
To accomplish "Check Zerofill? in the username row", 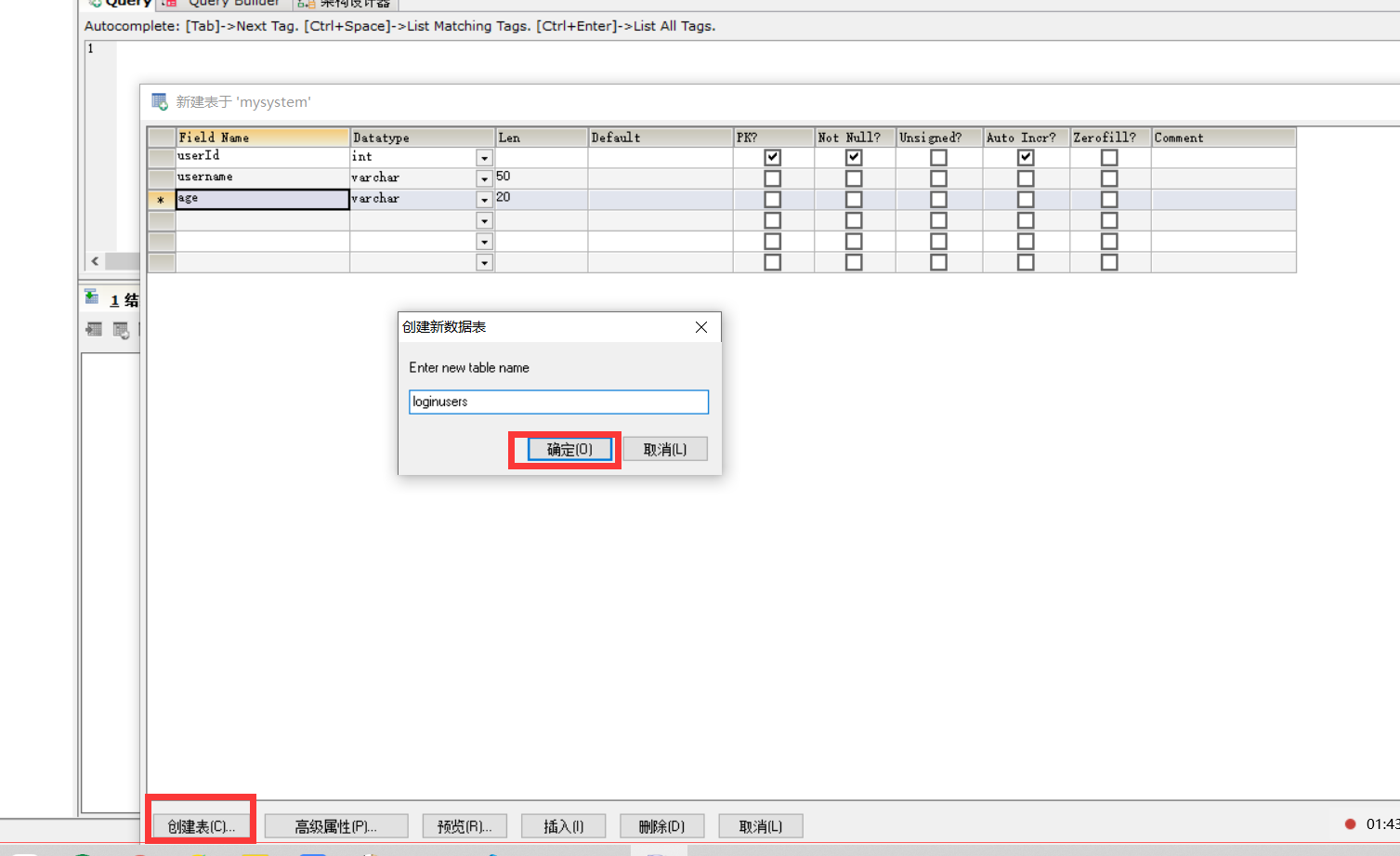I will [x=1109, y=178].
